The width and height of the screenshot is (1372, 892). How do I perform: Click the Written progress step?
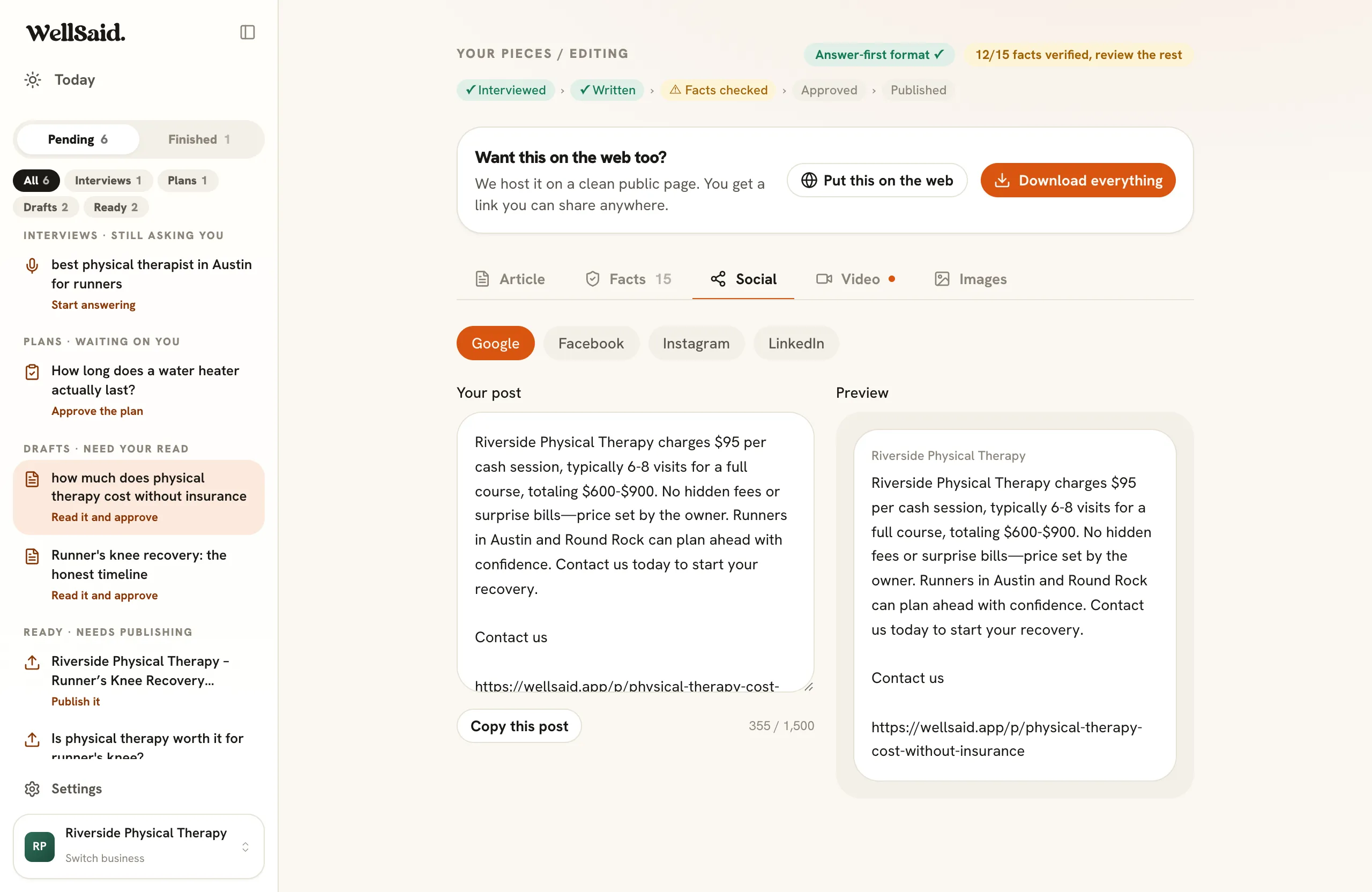[607, 90]
